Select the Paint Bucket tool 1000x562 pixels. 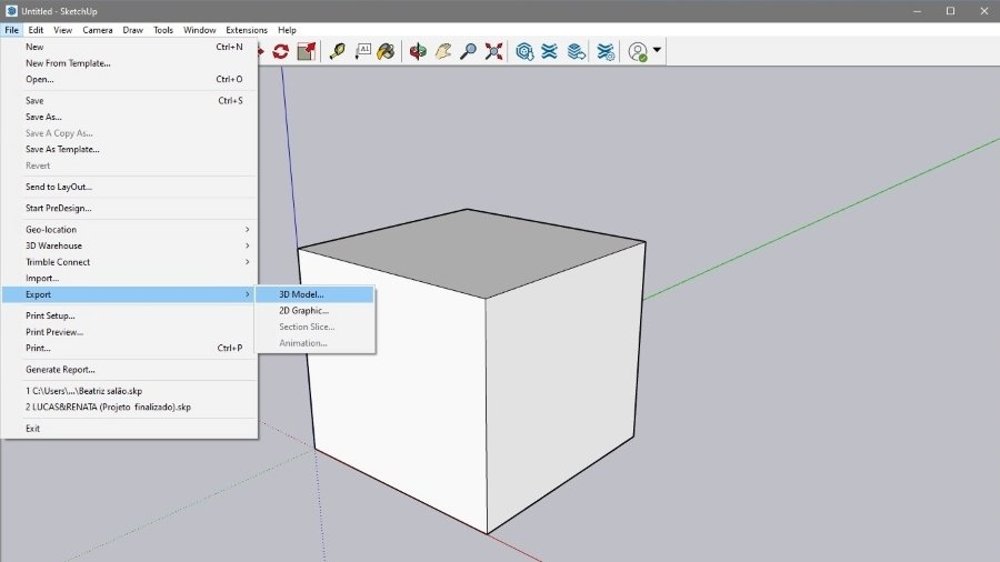[386, 52]
